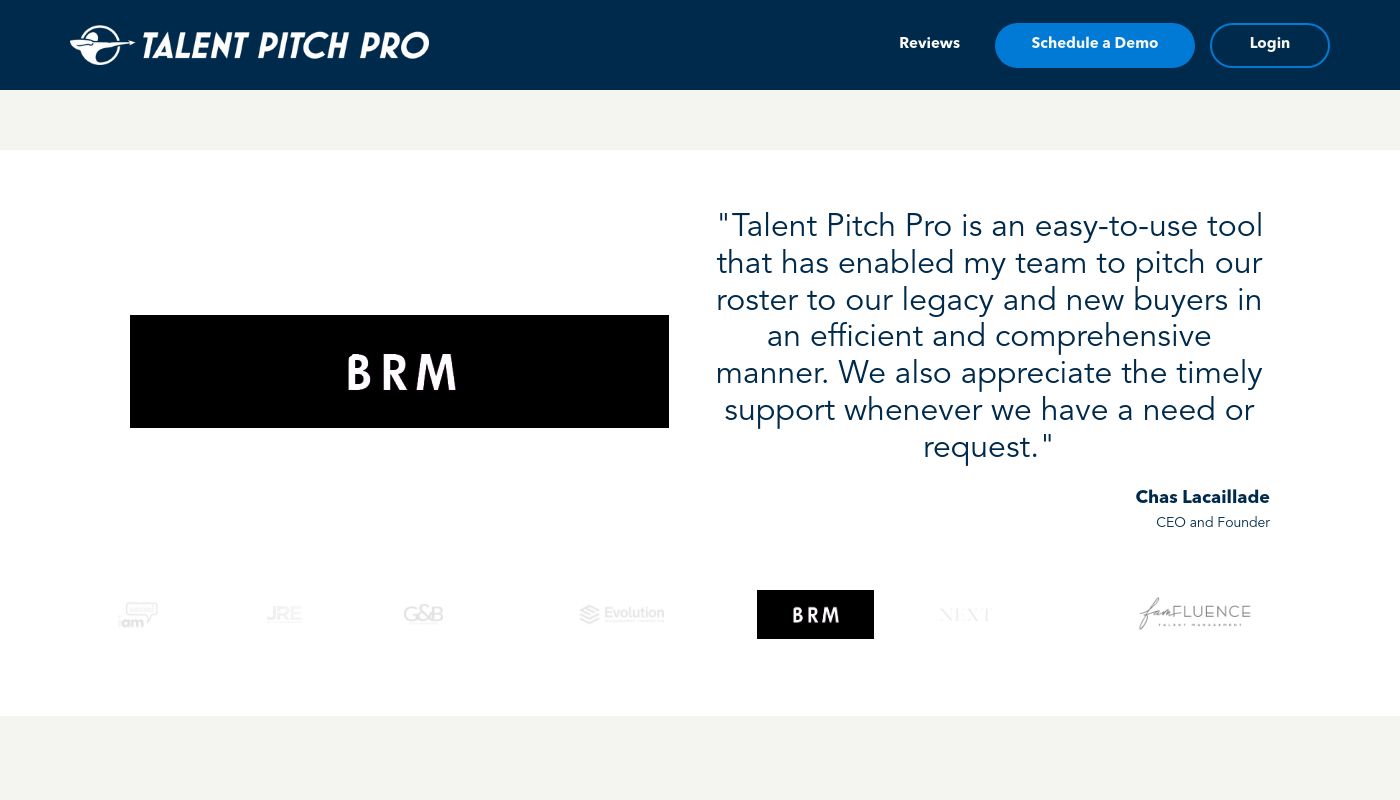Open the Reviews nav link
The height and width of the screenshot is (800, 1400).
(929, 43)
